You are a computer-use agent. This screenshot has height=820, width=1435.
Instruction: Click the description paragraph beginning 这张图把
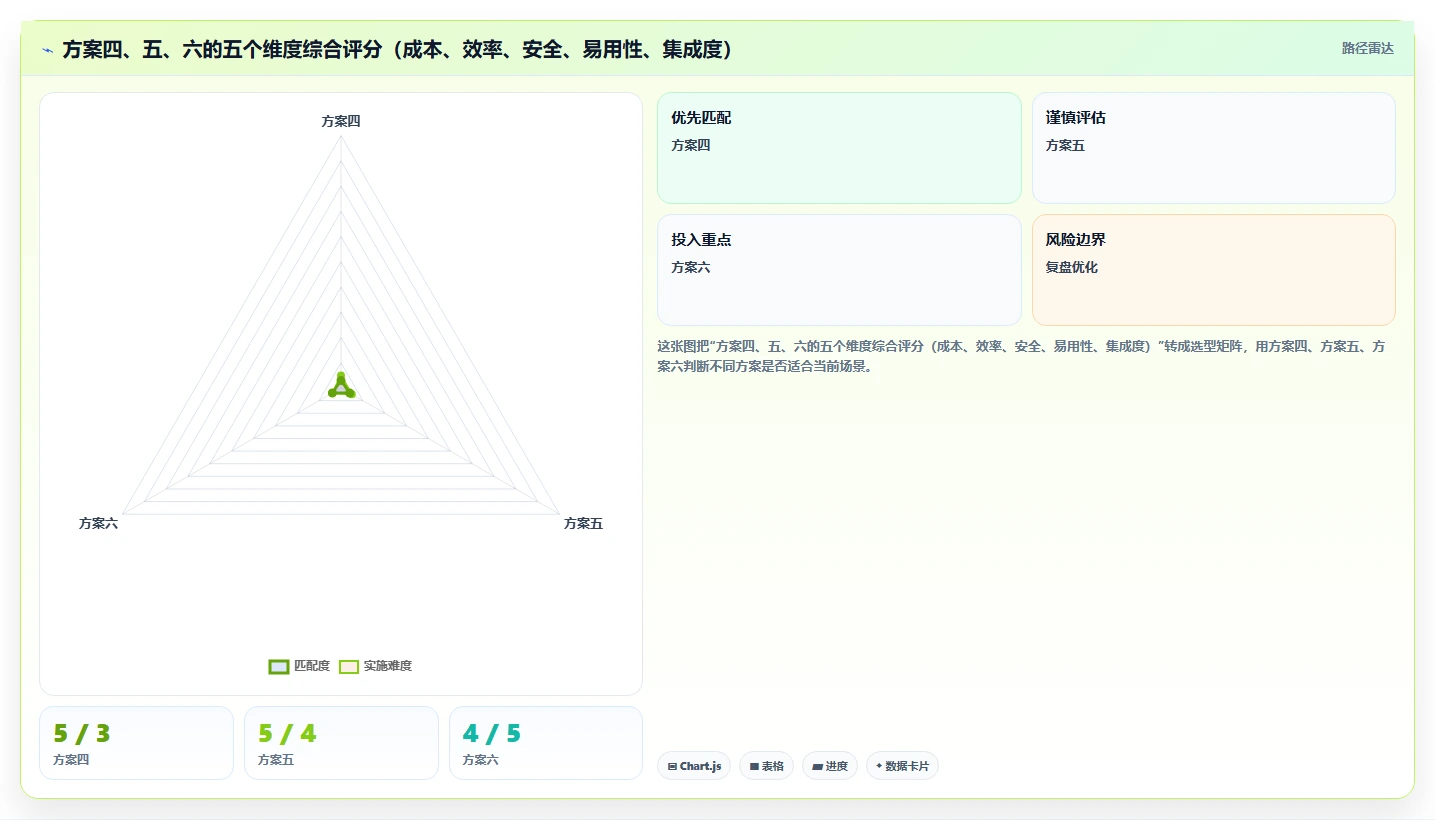point(1022,356)
